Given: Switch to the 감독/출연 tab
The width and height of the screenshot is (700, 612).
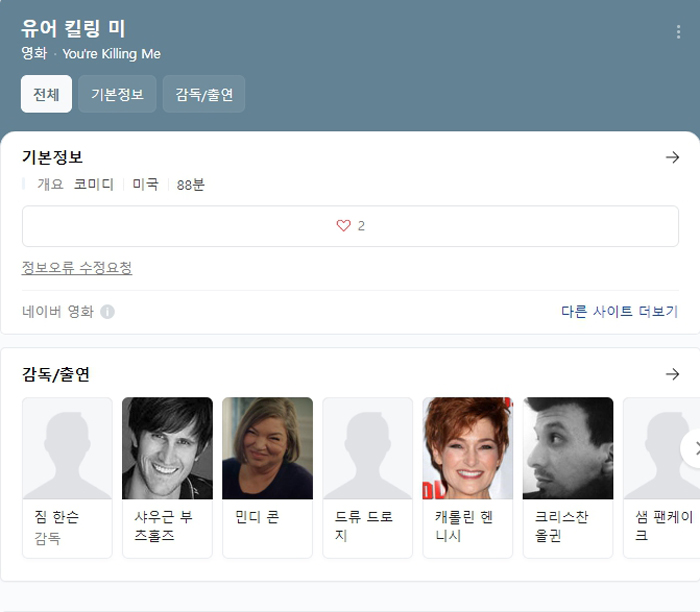Looking at the screenshot, I should pos(204,94).
